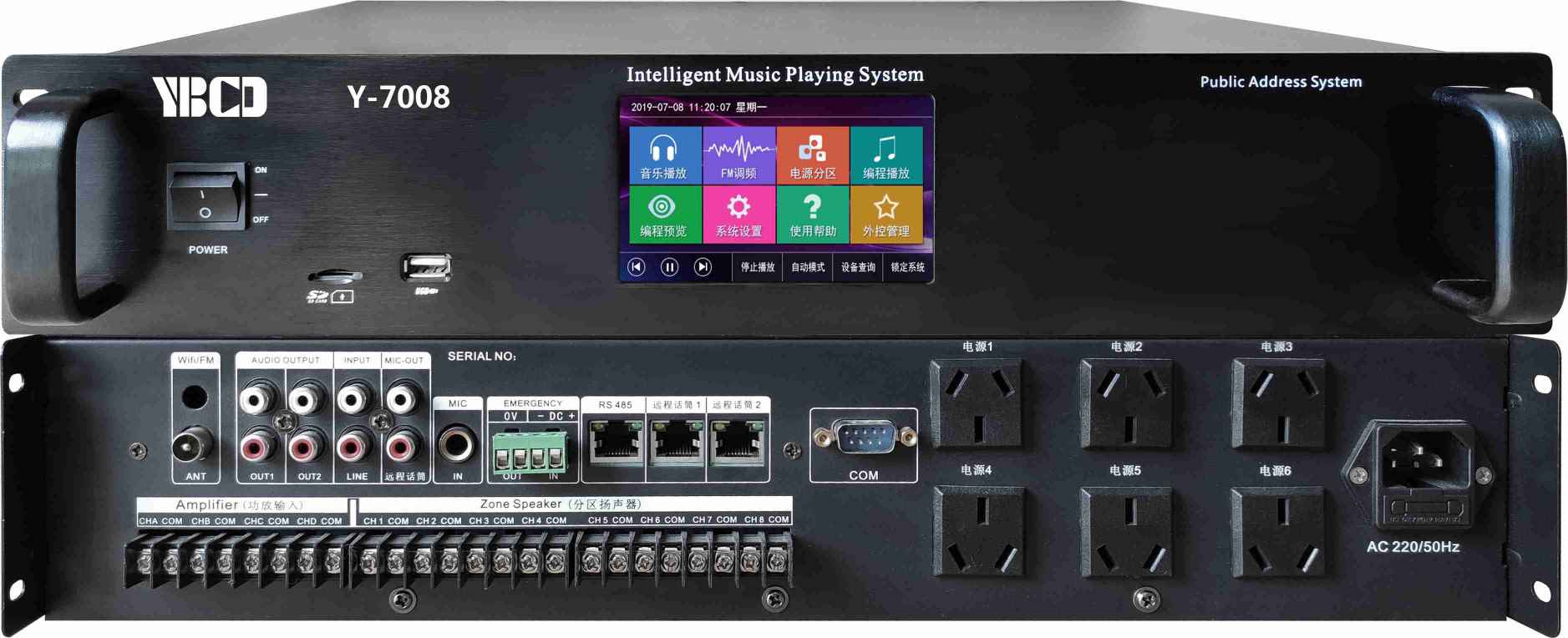Open the 使用帮助 help tile
This screenshot has width=1568, height=638.
tap(813, 215)
